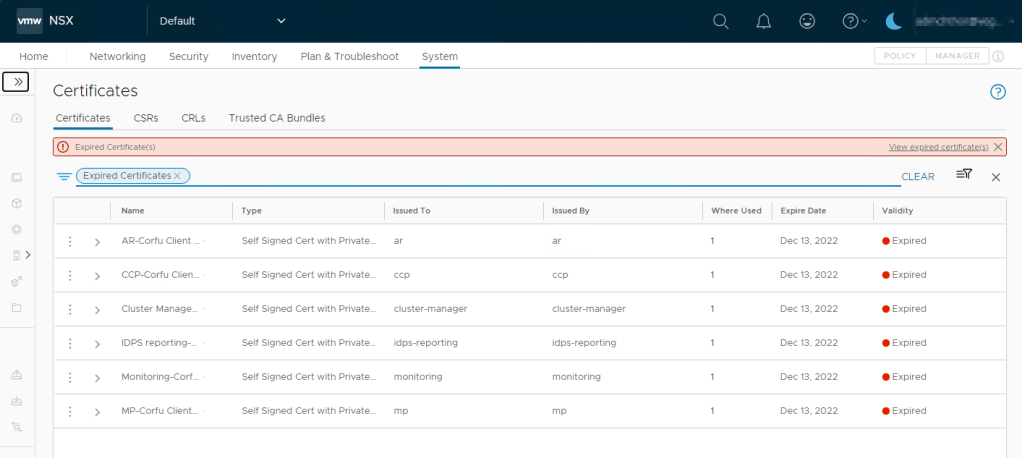Expand the AR-Corfu Client certificate row

(97, 242)
